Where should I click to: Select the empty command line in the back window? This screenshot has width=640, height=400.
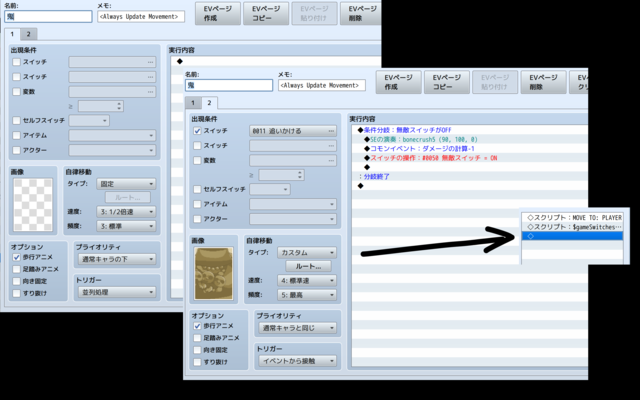276,61
